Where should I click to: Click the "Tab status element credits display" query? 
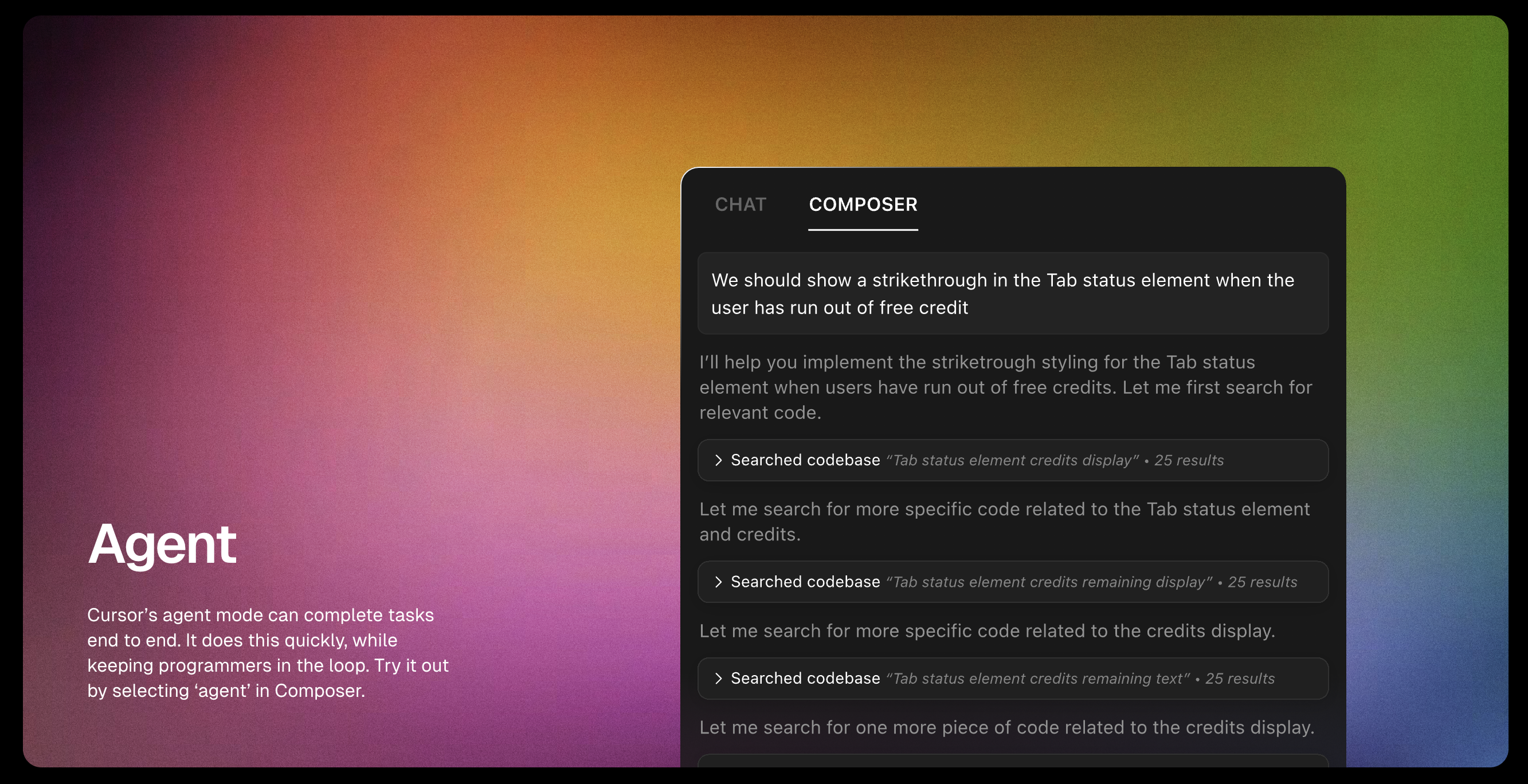coord(1012,461)
